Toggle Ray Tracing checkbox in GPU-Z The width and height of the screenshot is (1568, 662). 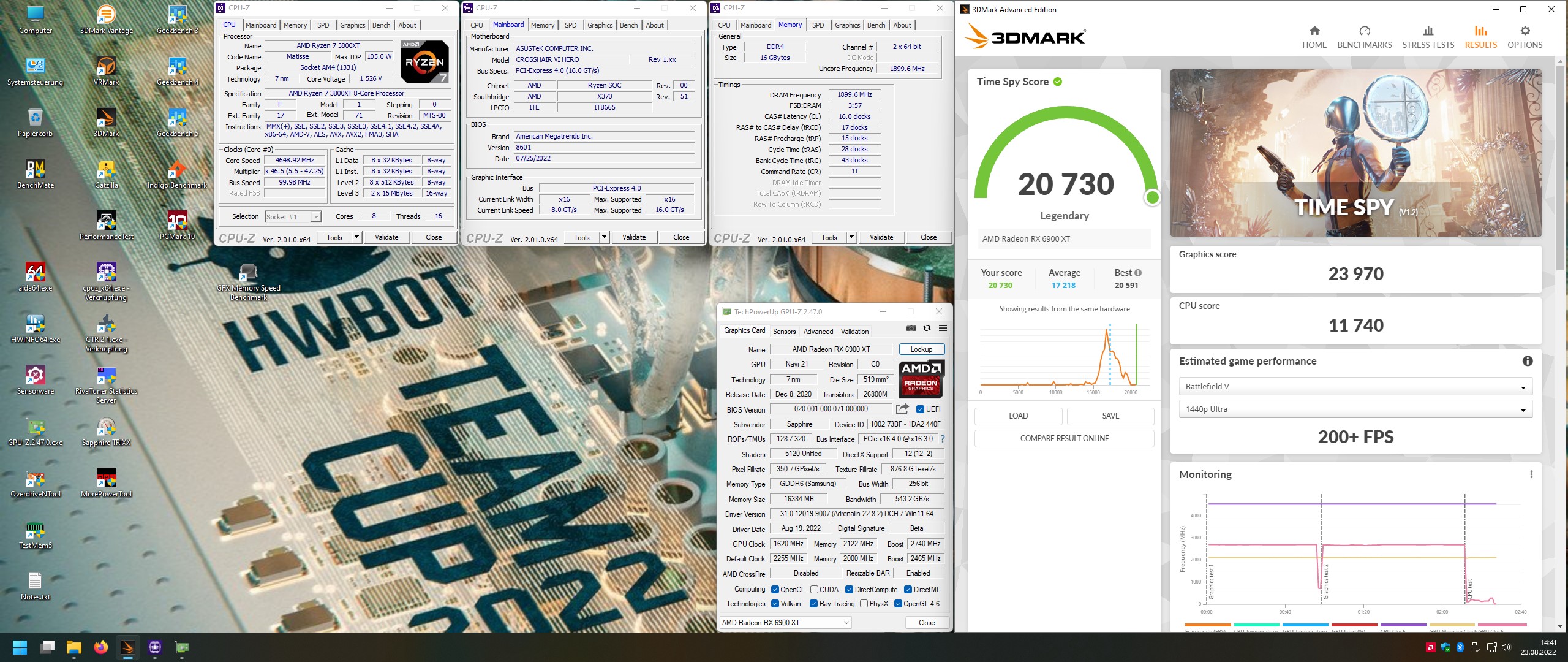(x=813, y=604)
